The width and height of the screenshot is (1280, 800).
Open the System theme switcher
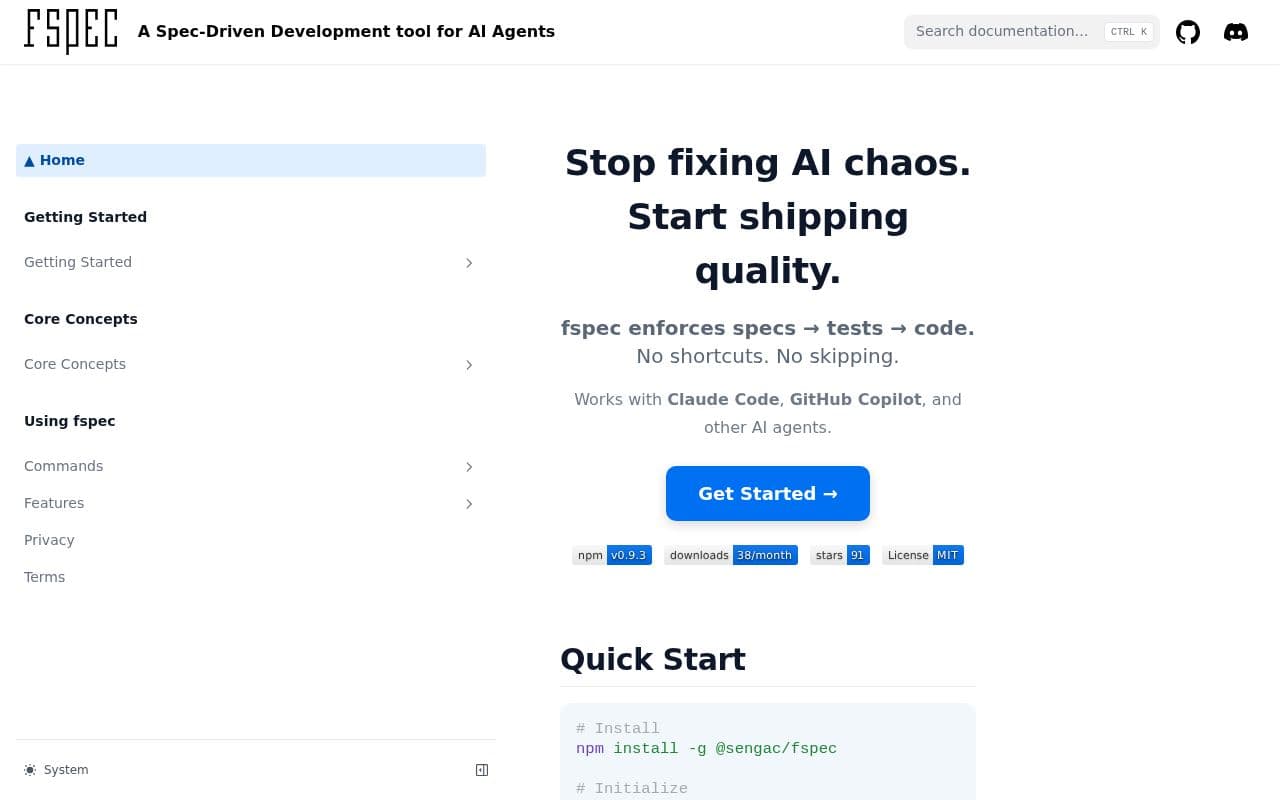point(57,770)
